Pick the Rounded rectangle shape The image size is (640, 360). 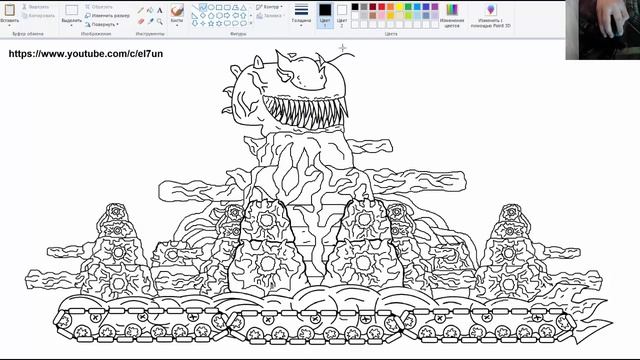(227, 7)
